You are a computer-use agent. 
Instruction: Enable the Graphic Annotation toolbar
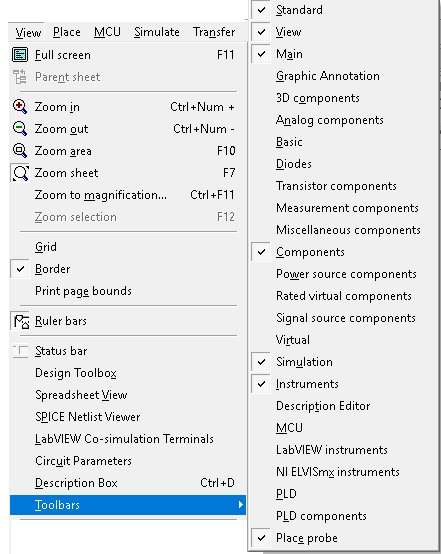328,76
